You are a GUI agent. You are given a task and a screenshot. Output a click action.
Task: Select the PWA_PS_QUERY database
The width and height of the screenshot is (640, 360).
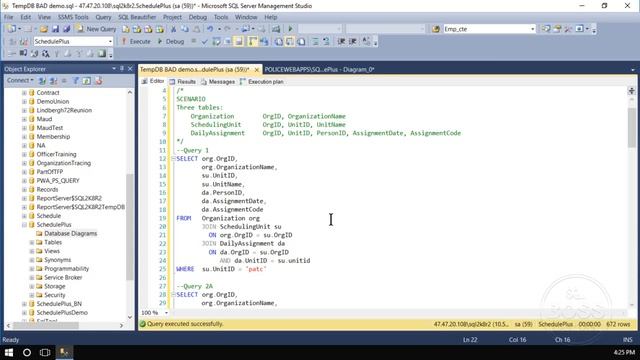click(x=58, y=180)
